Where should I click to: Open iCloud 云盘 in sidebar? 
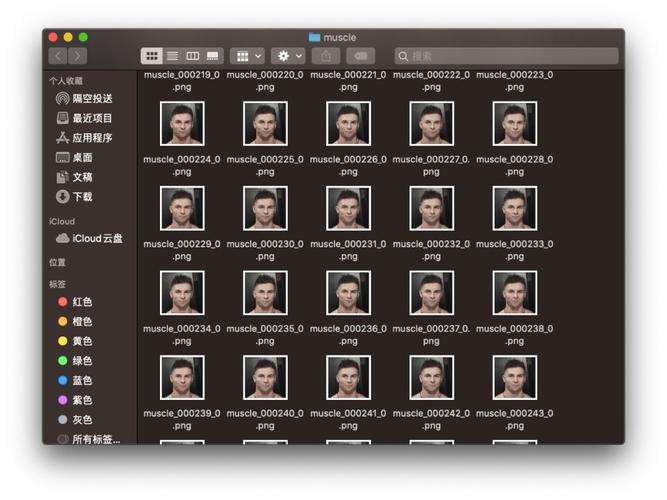[89, 238]
